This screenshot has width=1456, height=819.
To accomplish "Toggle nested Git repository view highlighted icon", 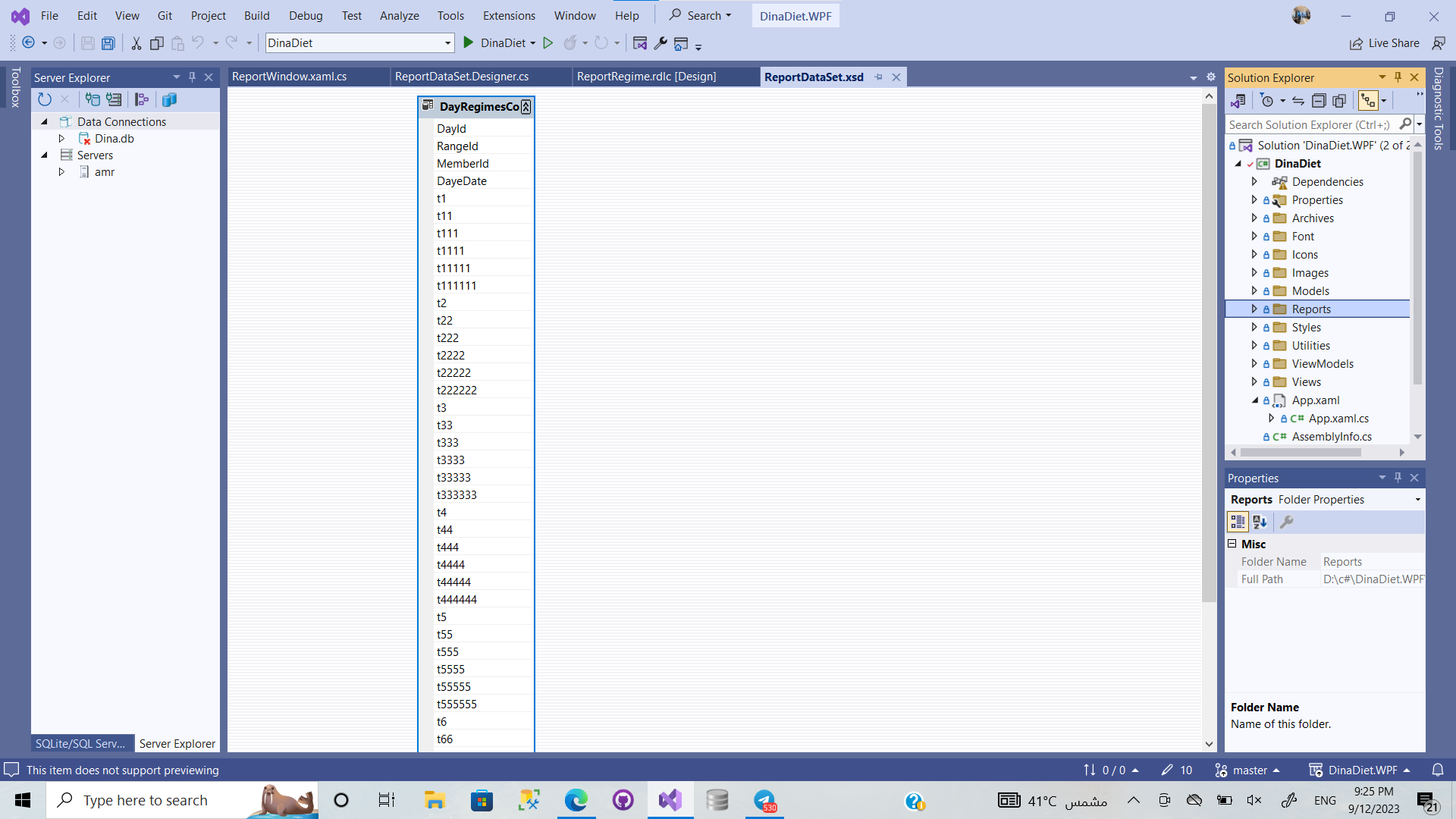I will 1368,101.
